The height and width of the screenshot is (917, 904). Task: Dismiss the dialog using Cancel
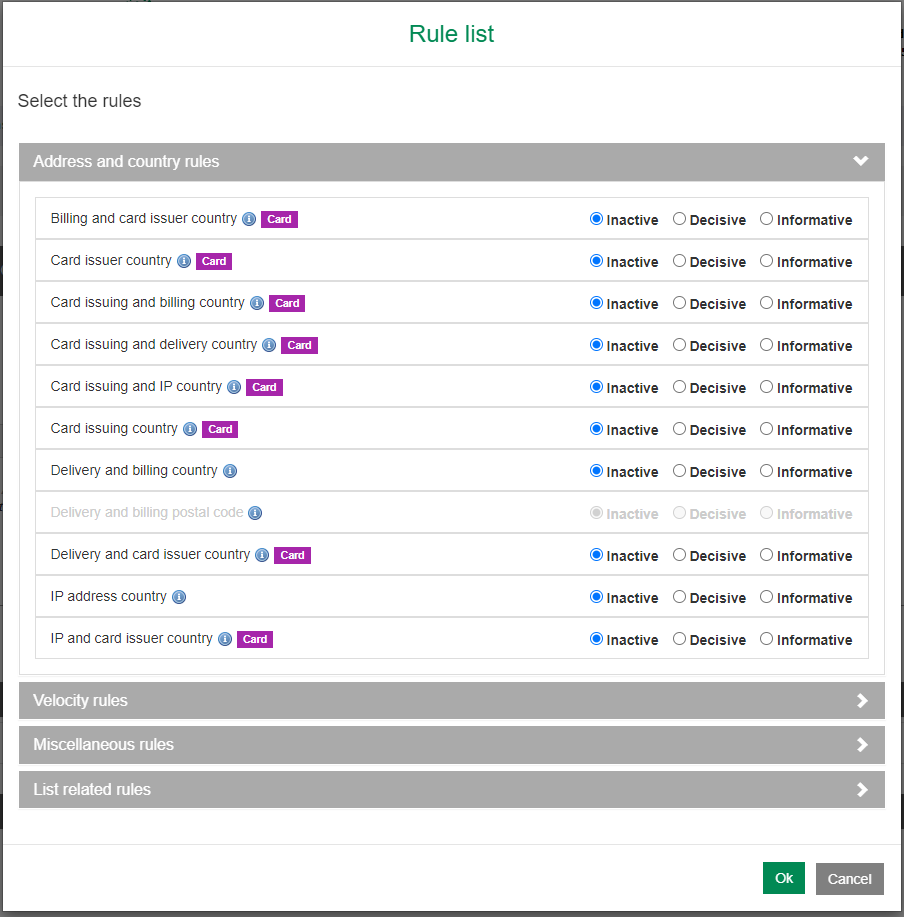pyautogui.click(x=849, y=877)
